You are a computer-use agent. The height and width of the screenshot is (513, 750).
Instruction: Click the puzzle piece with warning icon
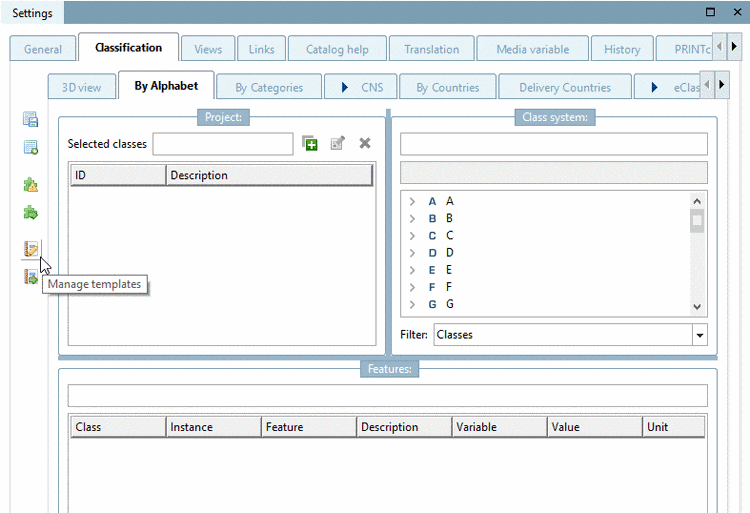(x=31, y=185)
